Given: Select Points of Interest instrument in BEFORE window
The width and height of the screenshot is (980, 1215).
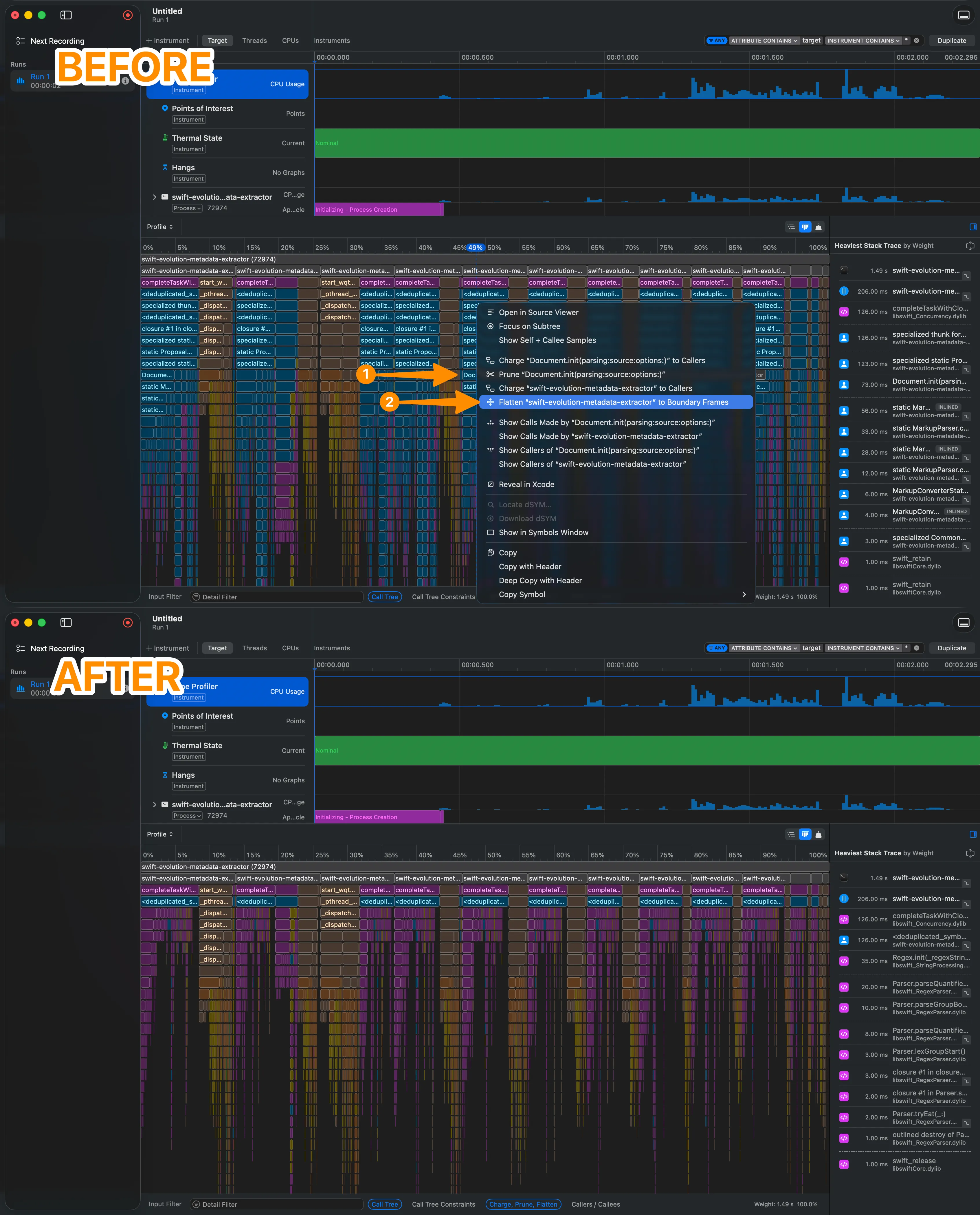Looking at the screenshot, I should 227,113.
